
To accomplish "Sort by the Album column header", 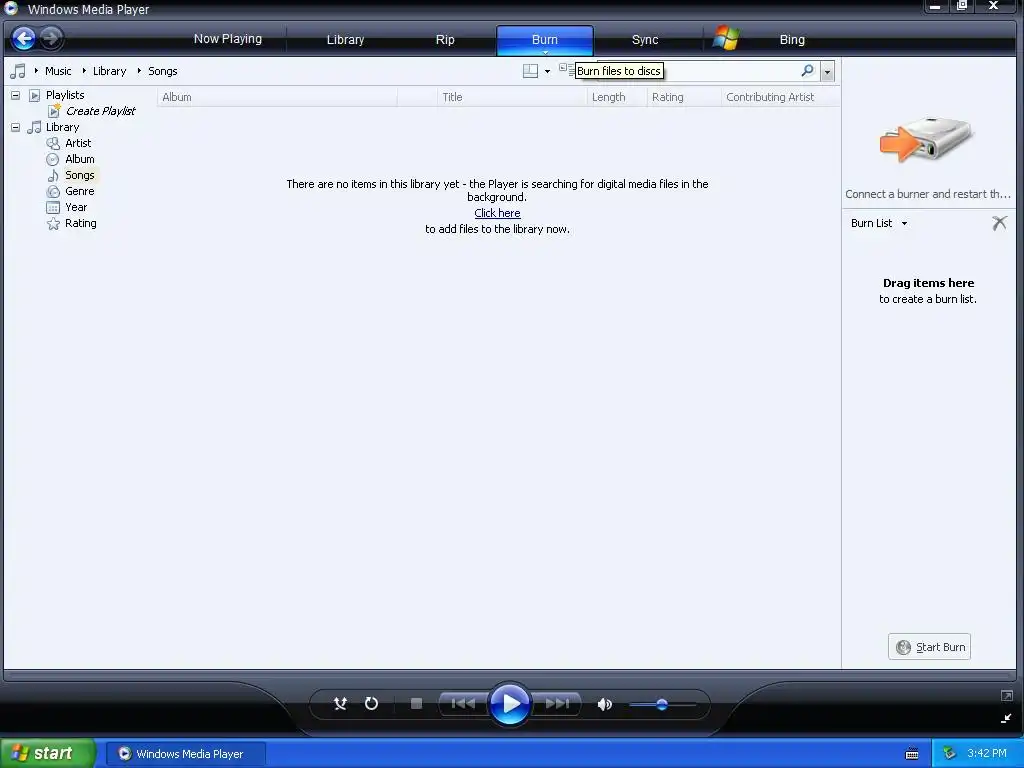I will pyautogui.click(x=277, y=97).
